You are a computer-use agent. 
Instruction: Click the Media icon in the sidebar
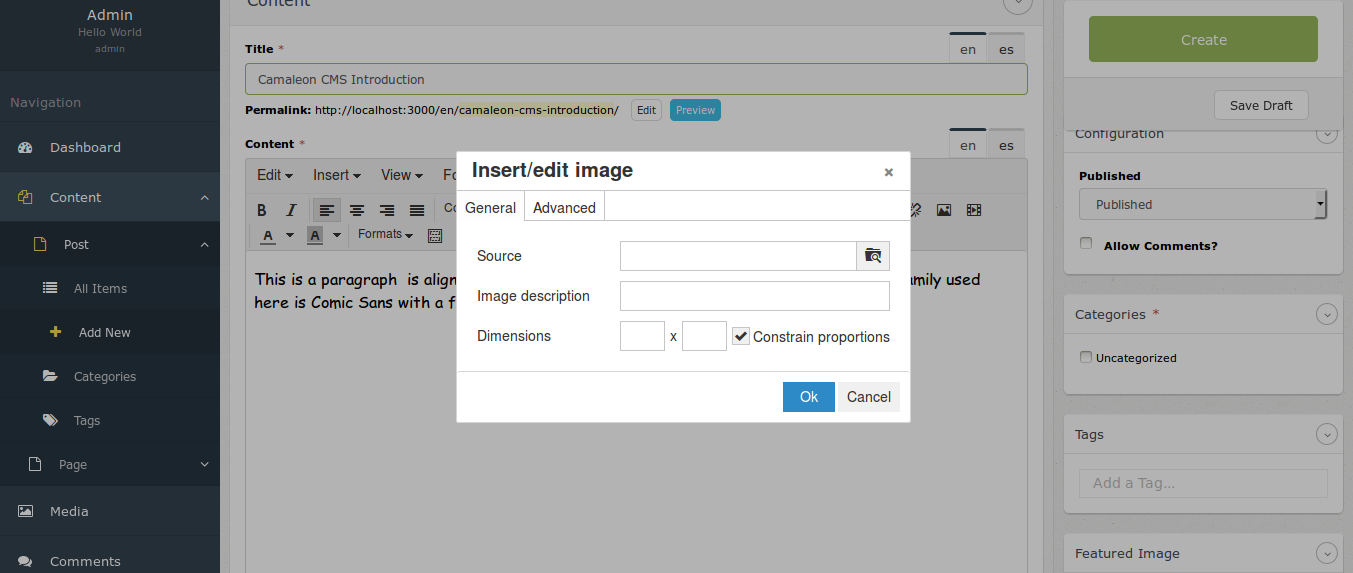(x=26, y=511)
